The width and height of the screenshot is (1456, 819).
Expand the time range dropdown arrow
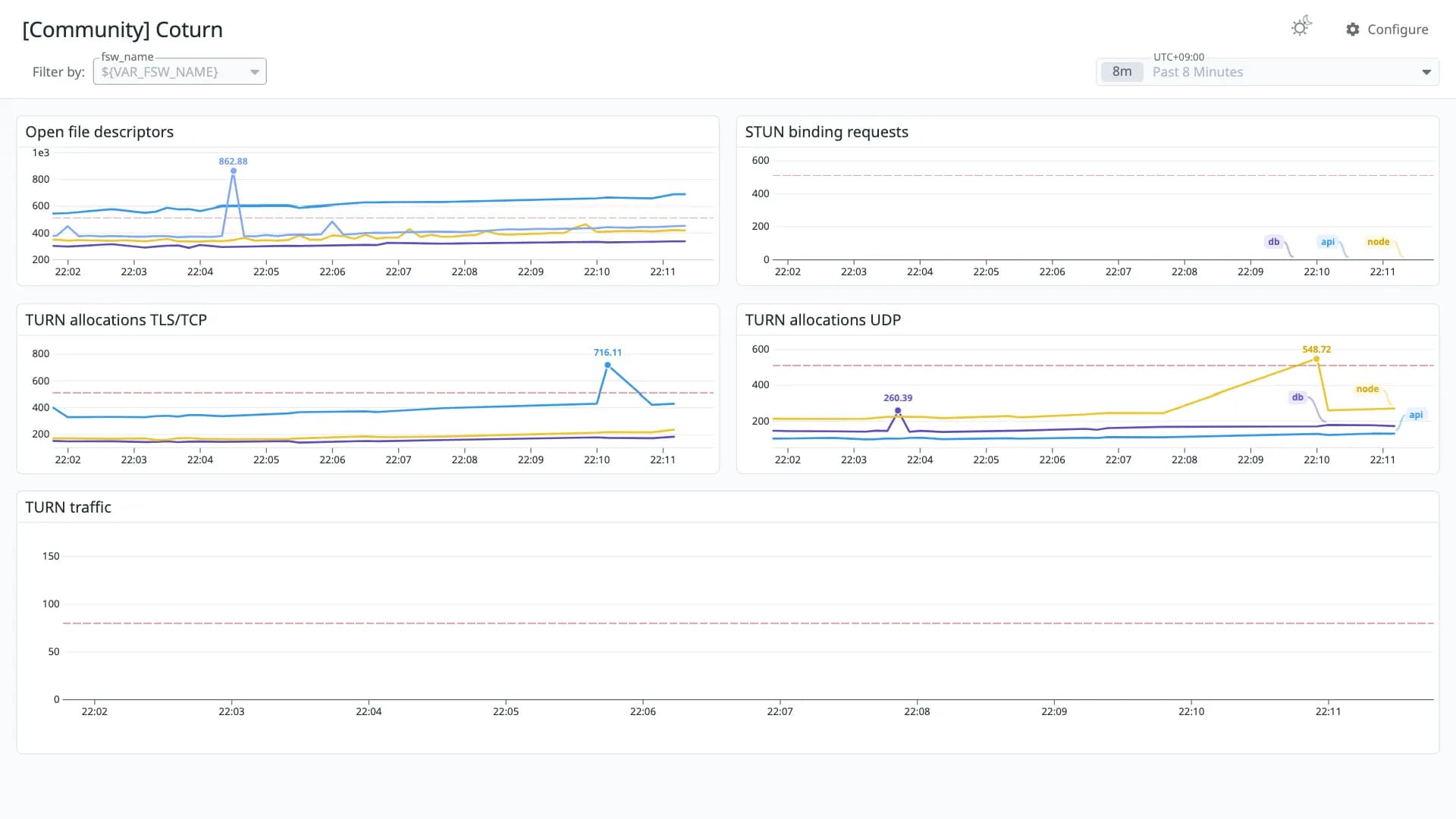pyautogui.click(x=1426, y=72)
